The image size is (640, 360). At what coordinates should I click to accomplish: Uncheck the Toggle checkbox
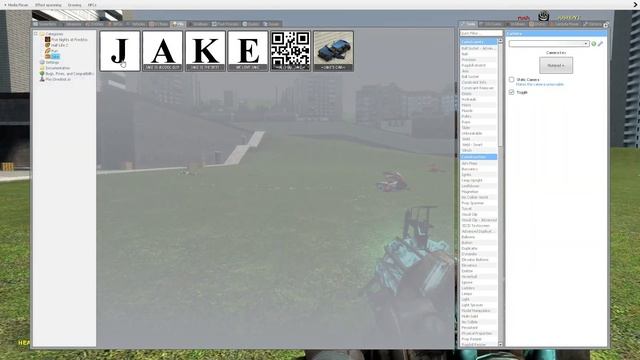(x=511, y=92)
